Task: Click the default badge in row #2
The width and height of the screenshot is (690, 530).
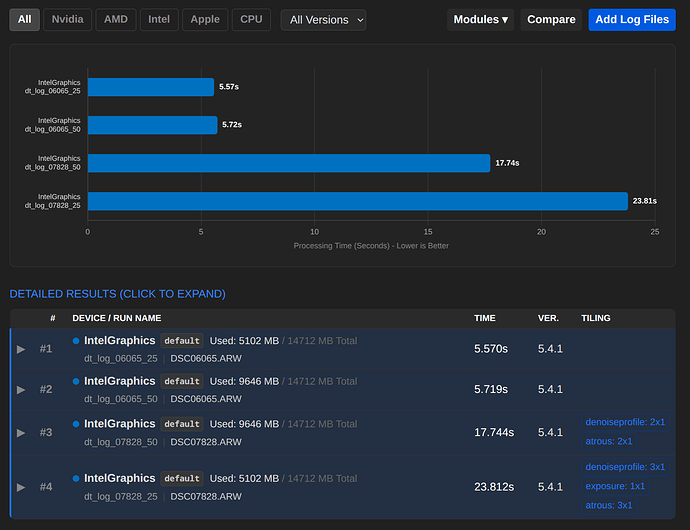Action: 182,381
